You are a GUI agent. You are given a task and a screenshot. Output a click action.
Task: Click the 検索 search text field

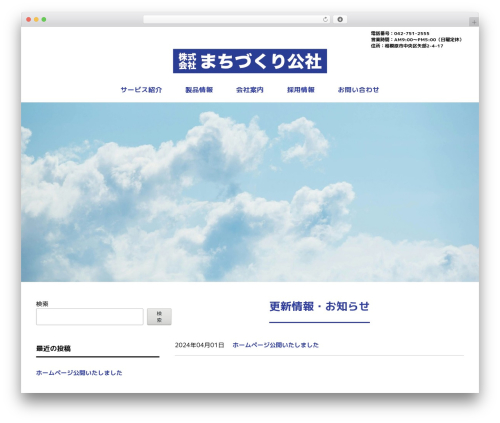(x=90, y=316)
